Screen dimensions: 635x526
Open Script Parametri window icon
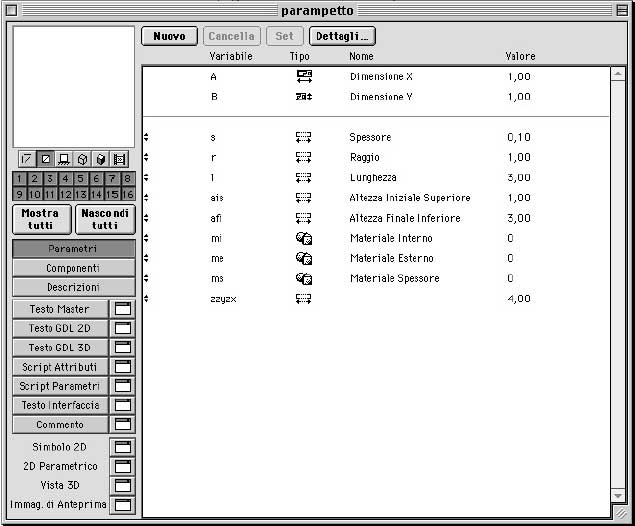[122, 386]
